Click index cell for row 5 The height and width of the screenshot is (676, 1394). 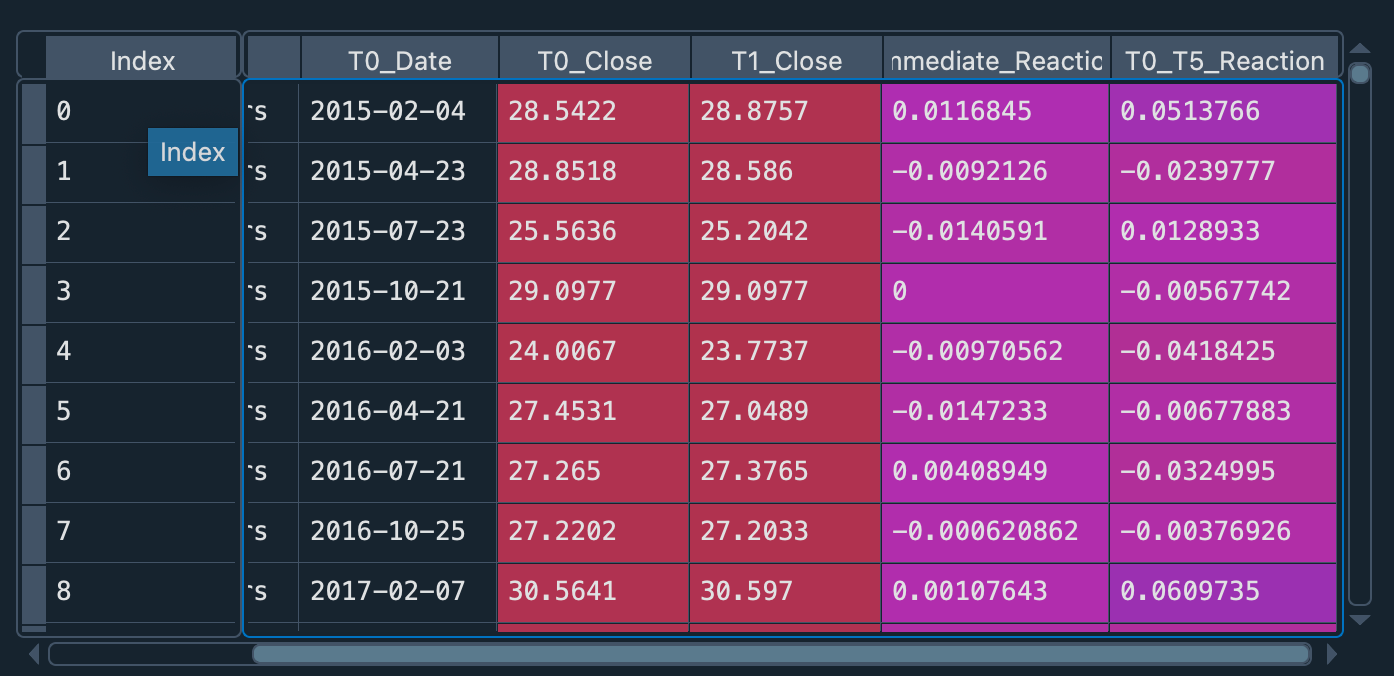click(x=140, y=411)
